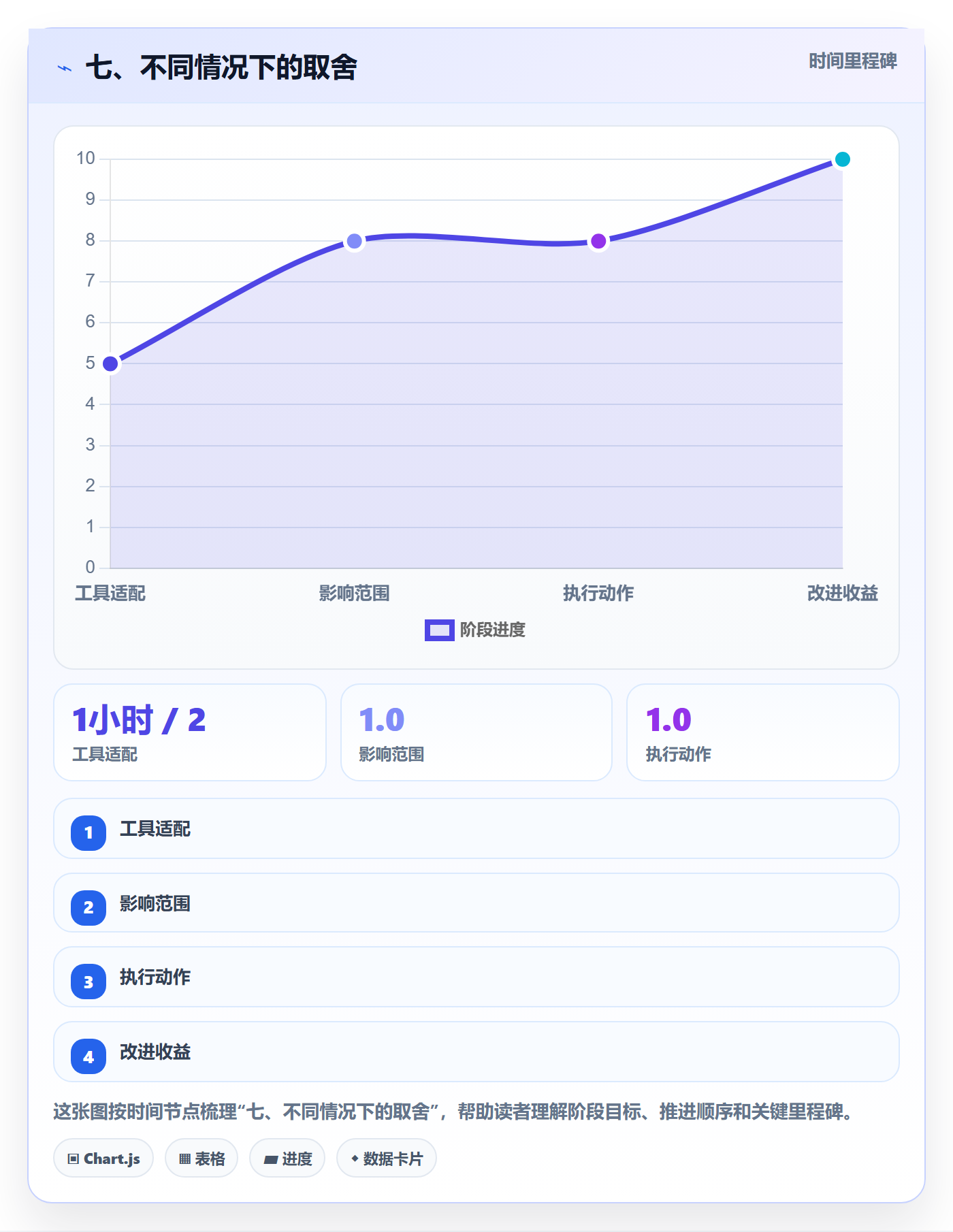Click the purple 1.0 value above 执行动作
Screen dimensions: 953x1232
pos(668,720)
